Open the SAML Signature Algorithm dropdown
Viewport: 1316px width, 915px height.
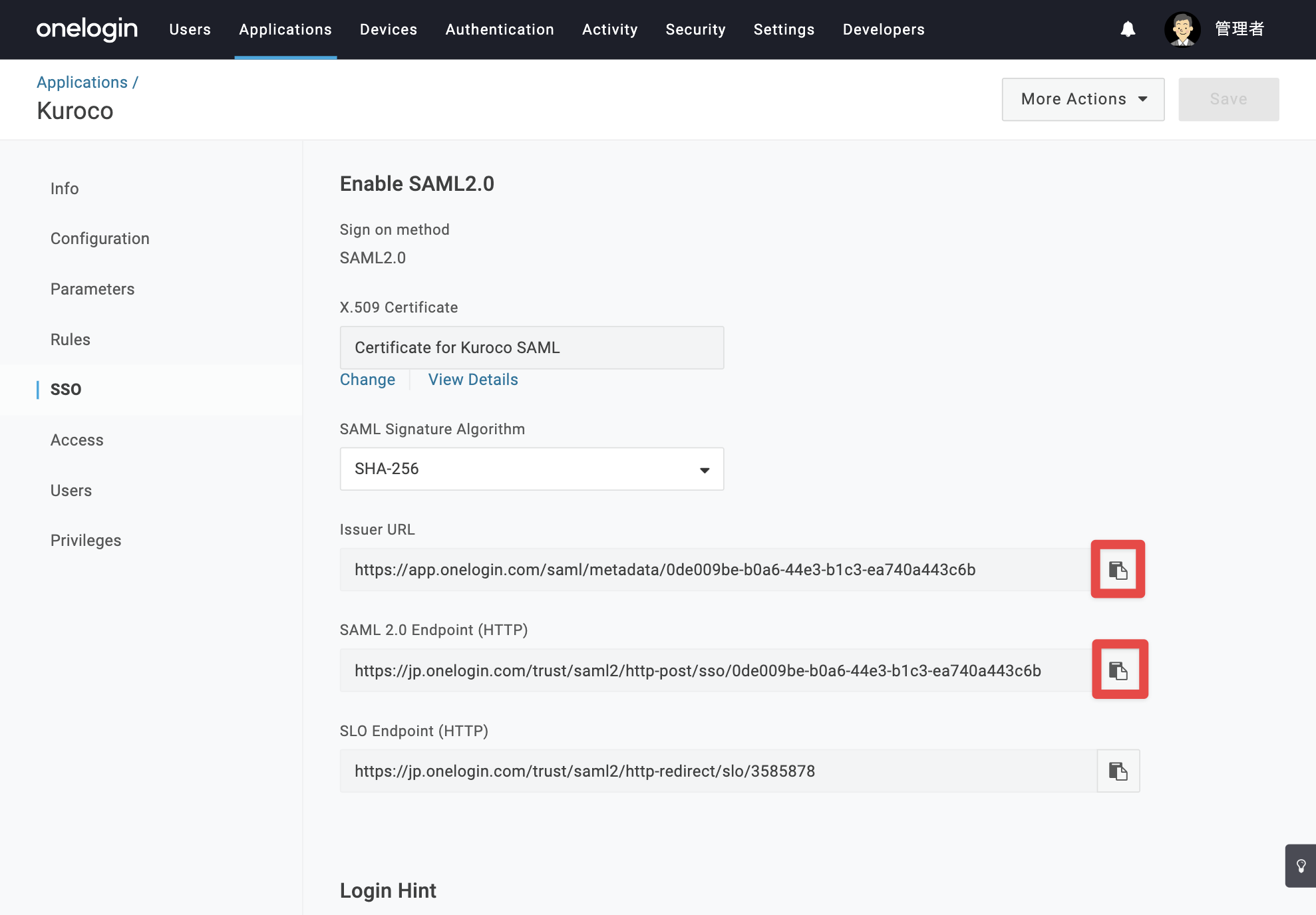532,469
